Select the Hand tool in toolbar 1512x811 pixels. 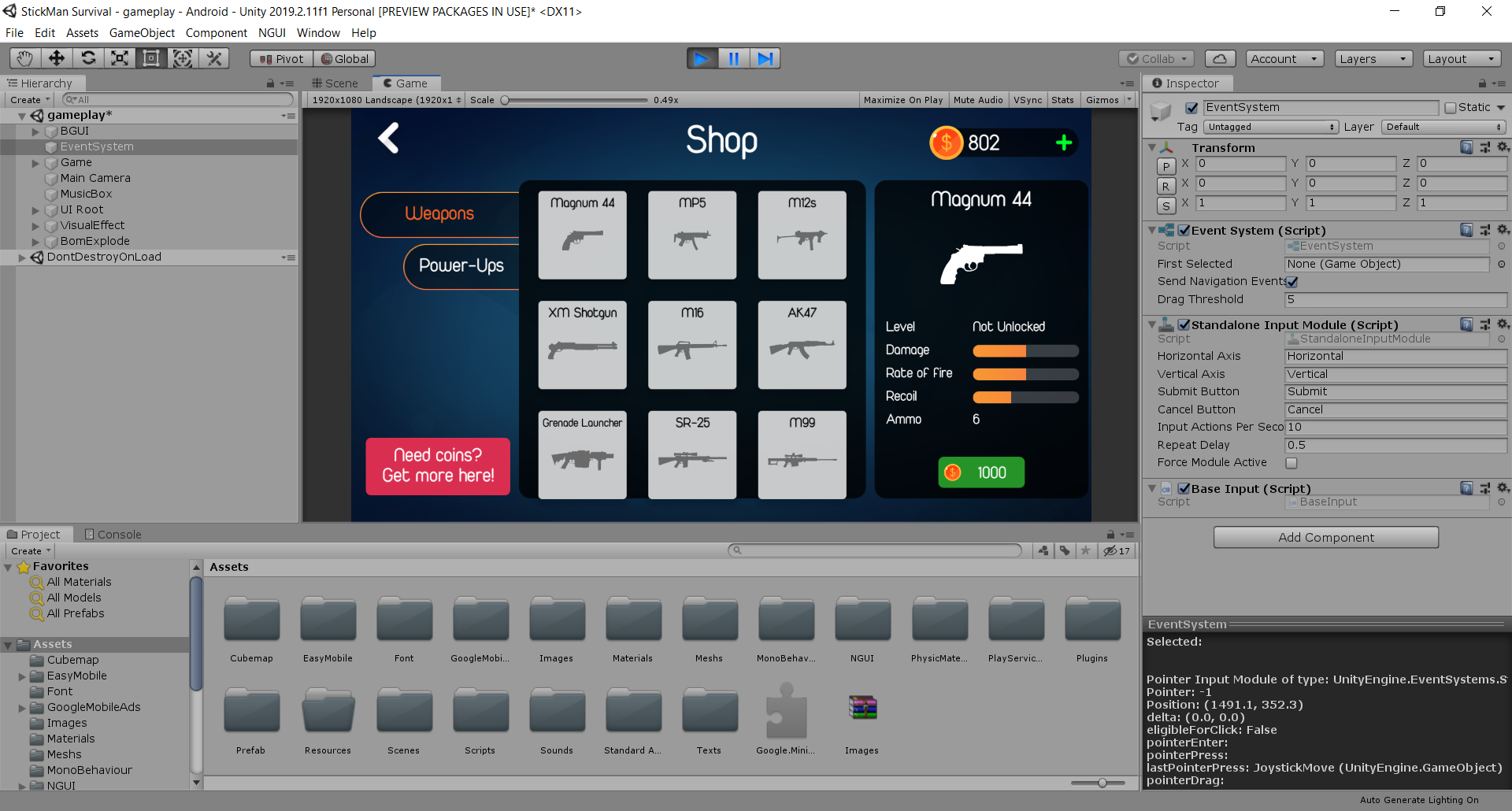(x=25, y=58)
